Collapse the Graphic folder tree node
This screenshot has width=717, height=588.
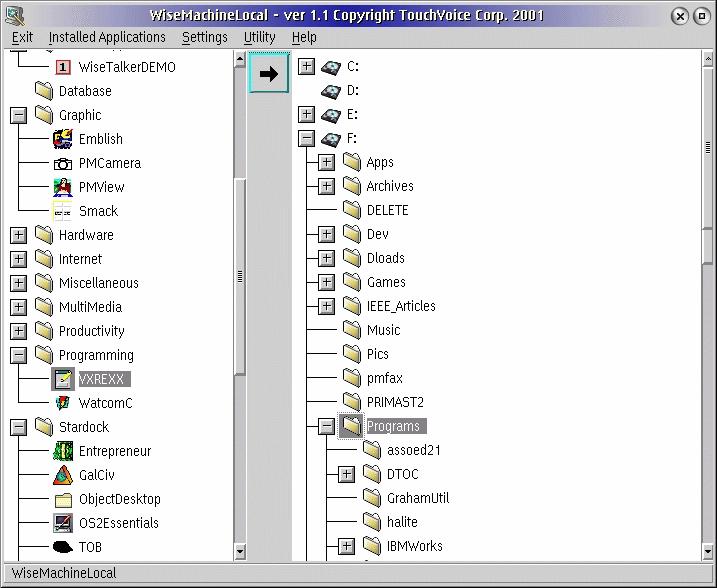coord(18,115)
